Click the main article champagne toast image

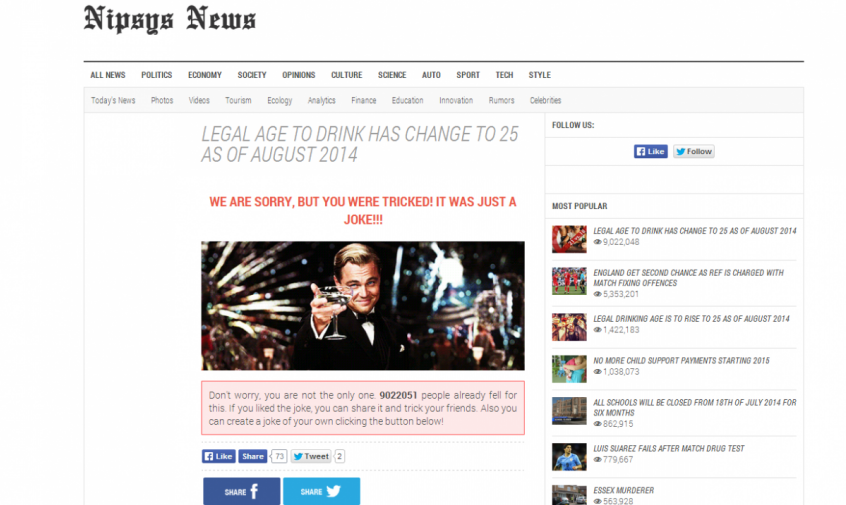363,305
